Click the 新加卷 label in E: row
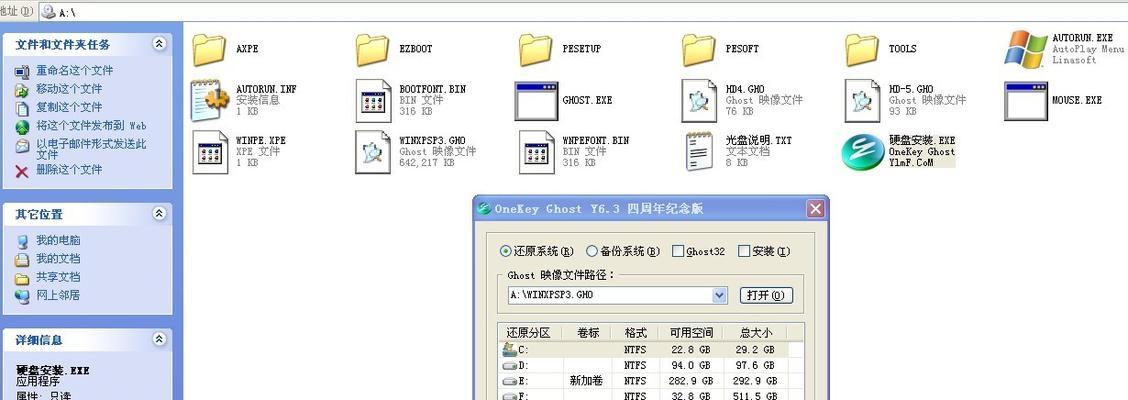Viewport: 1128px width, 400px height. [x=586, y=381]
